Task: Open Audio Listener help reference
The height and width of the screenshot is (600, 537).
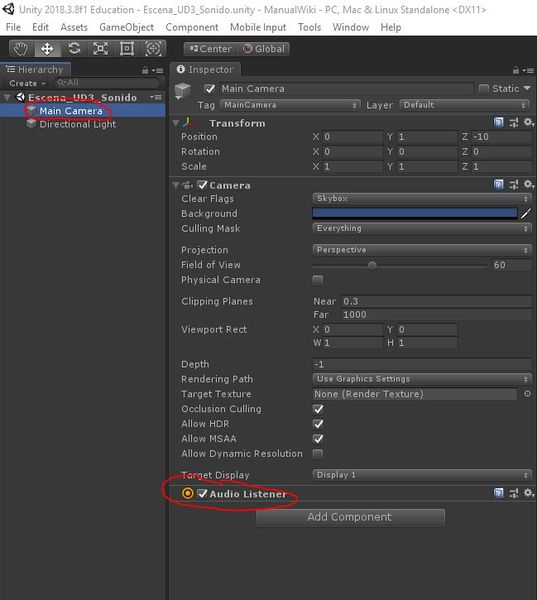Action: click(498, 493)
